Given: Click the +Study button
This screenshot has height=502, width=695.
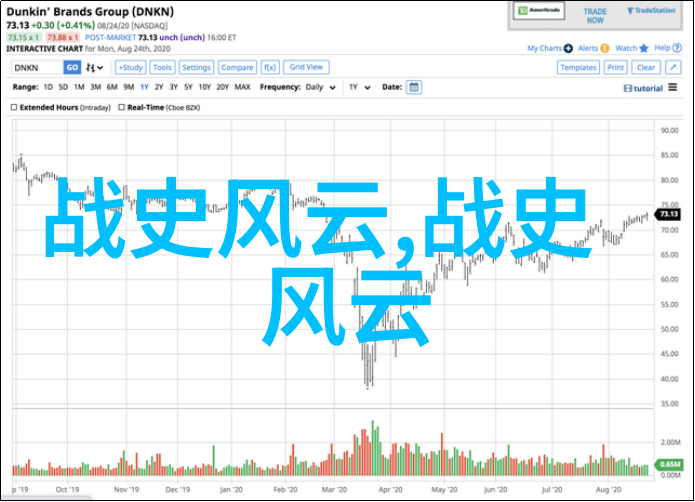Looking at the screenshot, I should click(x=130, y=67).
